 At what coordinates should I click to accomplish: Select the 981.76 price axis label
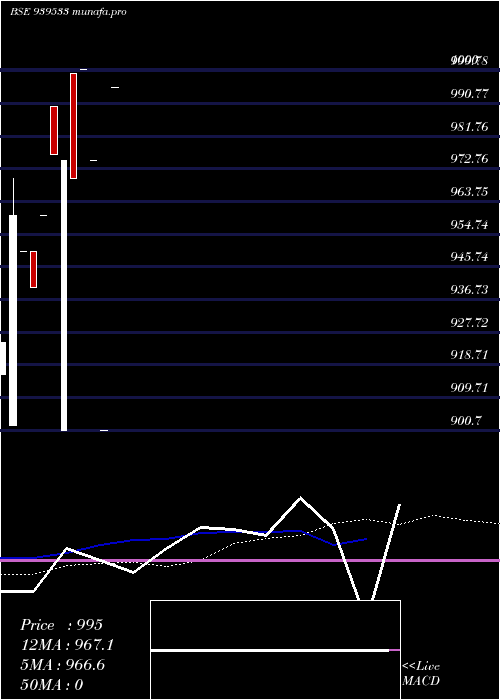click(469, 127)
